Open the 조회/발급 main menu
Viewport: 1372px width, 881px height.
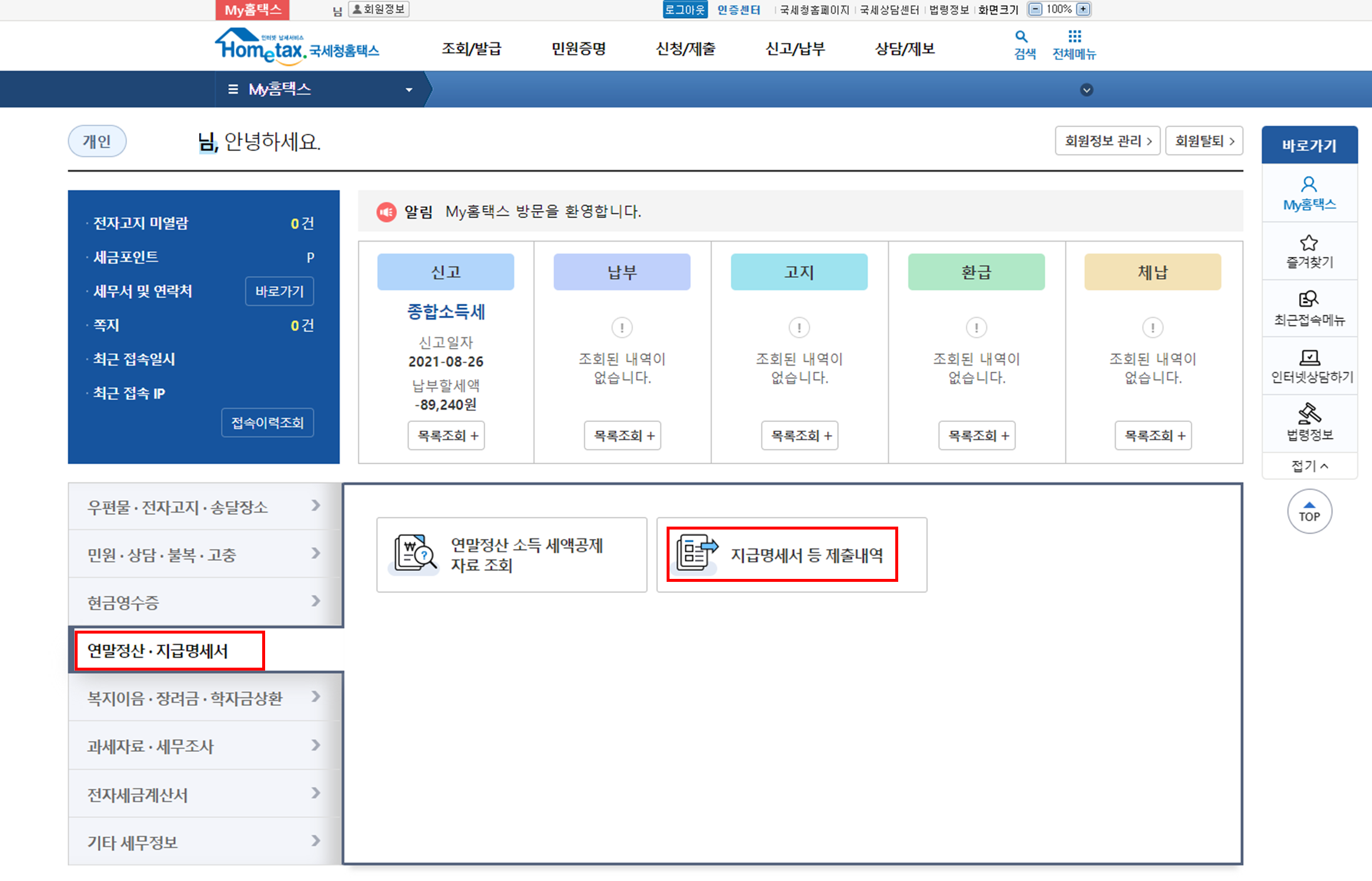(x=471, y=49)
